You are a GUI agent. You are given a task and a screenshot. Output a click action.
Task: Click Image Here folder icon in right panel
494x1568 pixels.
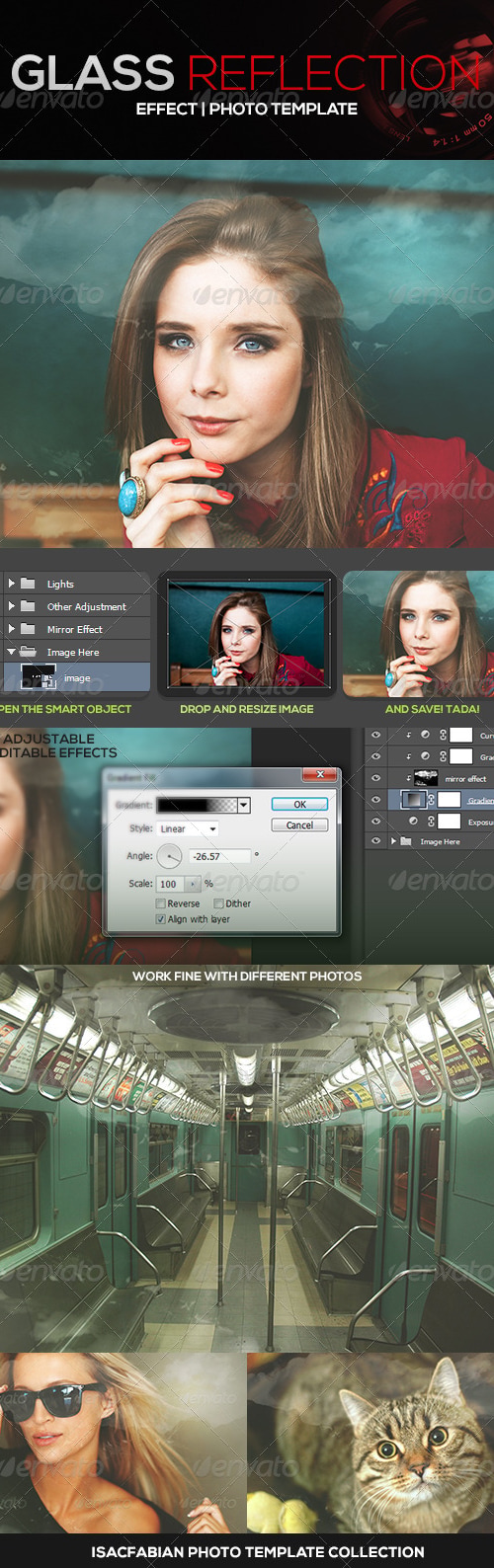[x=406, y=841]
